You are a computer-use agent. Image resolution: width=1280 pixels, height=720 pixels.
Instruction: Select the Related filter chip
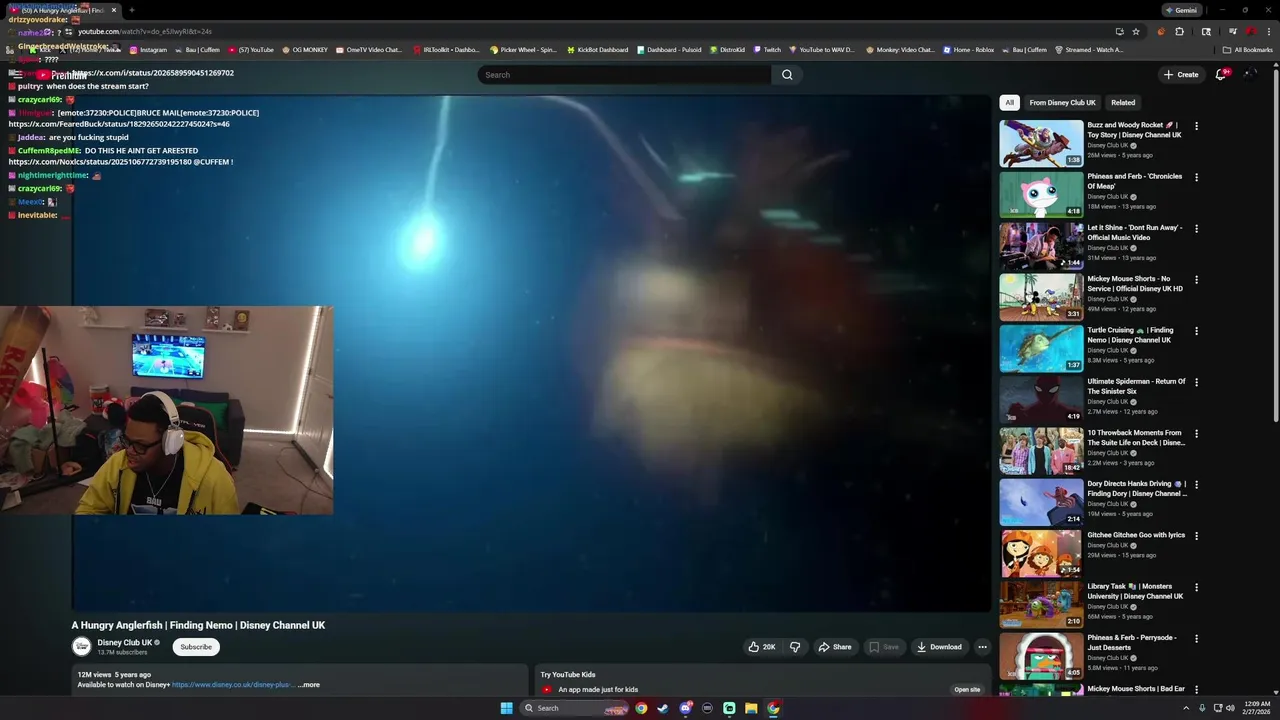(1123, 103)
